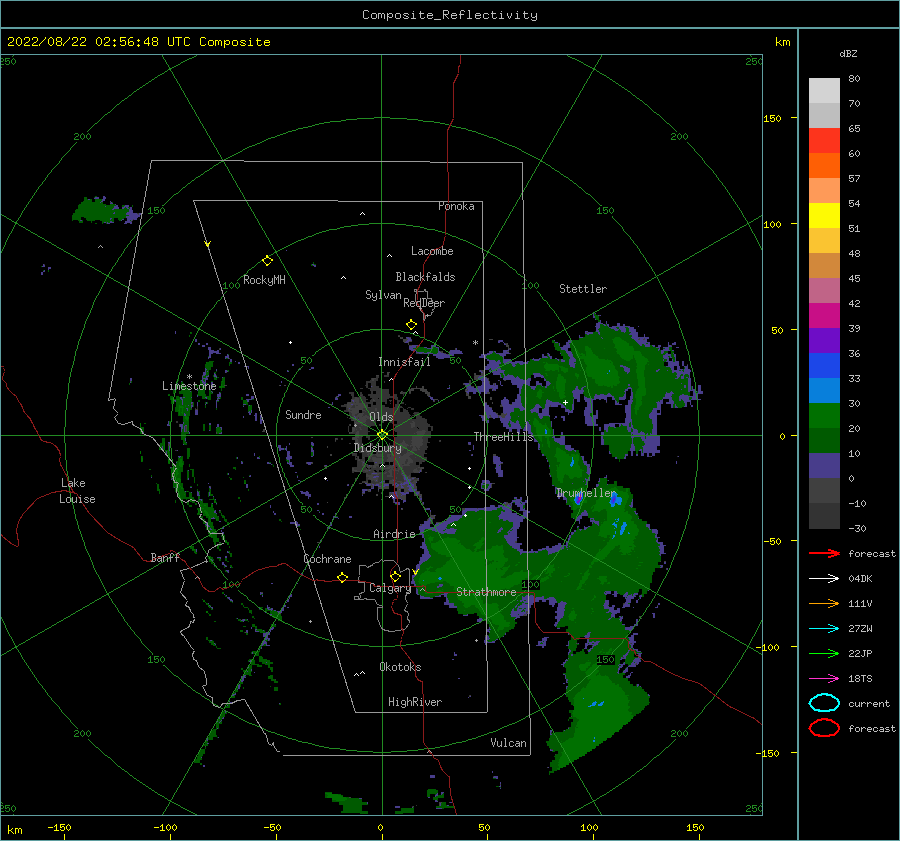Click the ThreeHills label
Image resolution: width=900 pixels, height=841 pixels.
pos(503,437)
